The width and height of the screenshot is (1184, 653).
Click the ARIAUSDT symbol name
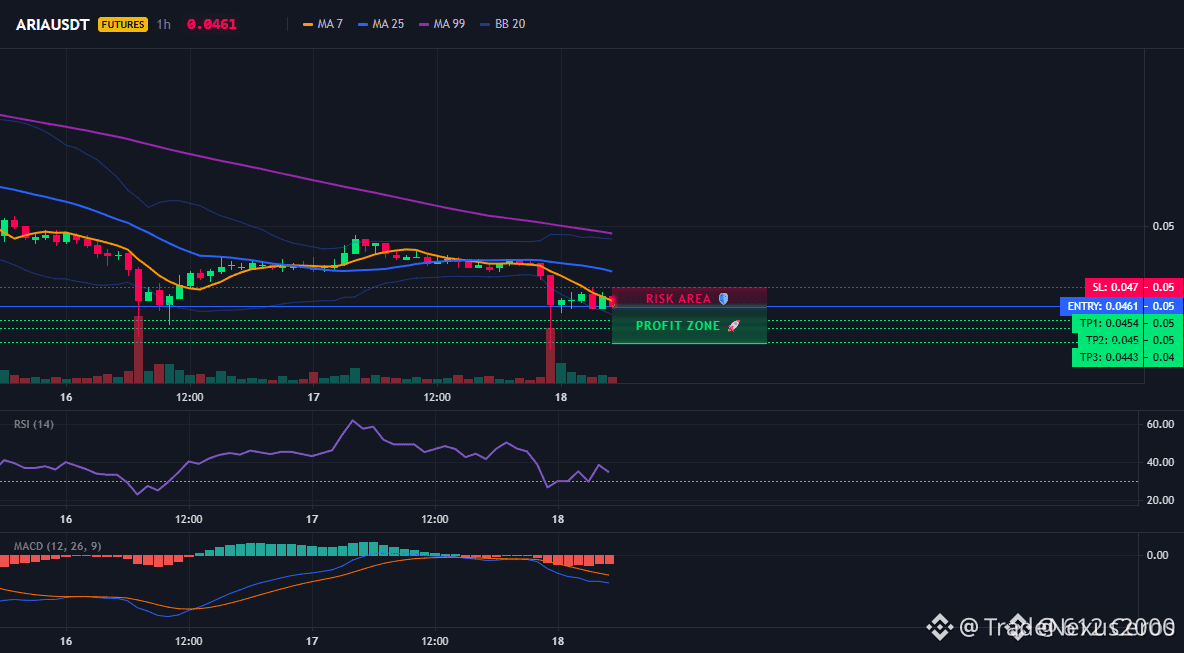pos(53,24)
